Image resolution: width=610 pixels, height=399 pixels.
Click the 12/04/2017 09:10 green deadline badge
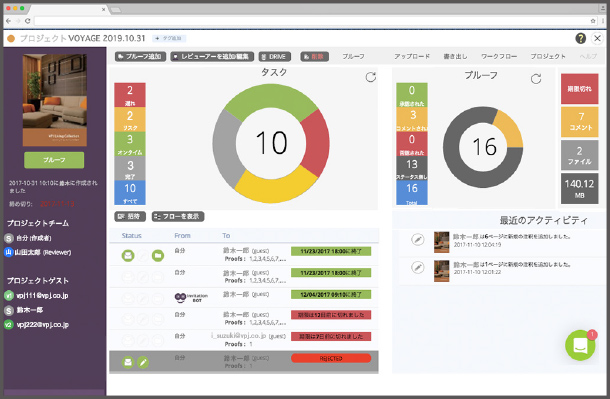pyautogui.click(x=331, y=294)
